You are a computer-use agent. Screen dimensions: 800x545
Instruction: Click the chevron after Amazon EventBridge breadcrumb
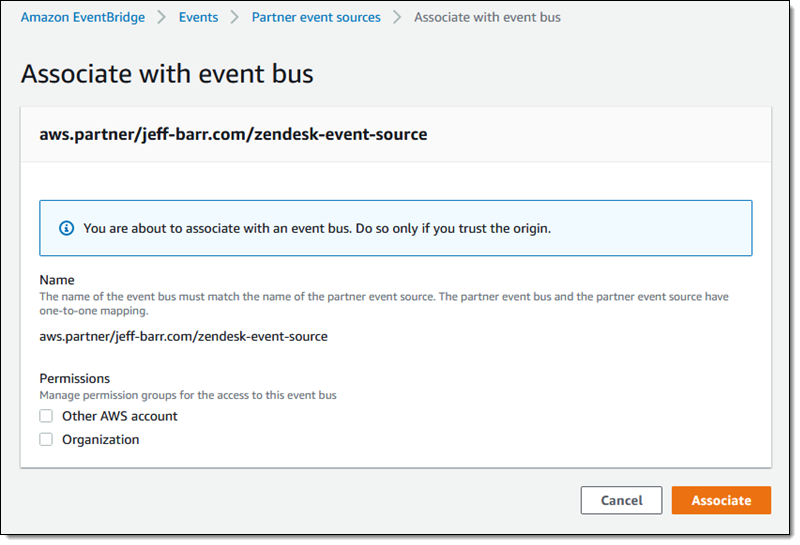(x=161, y=17)
